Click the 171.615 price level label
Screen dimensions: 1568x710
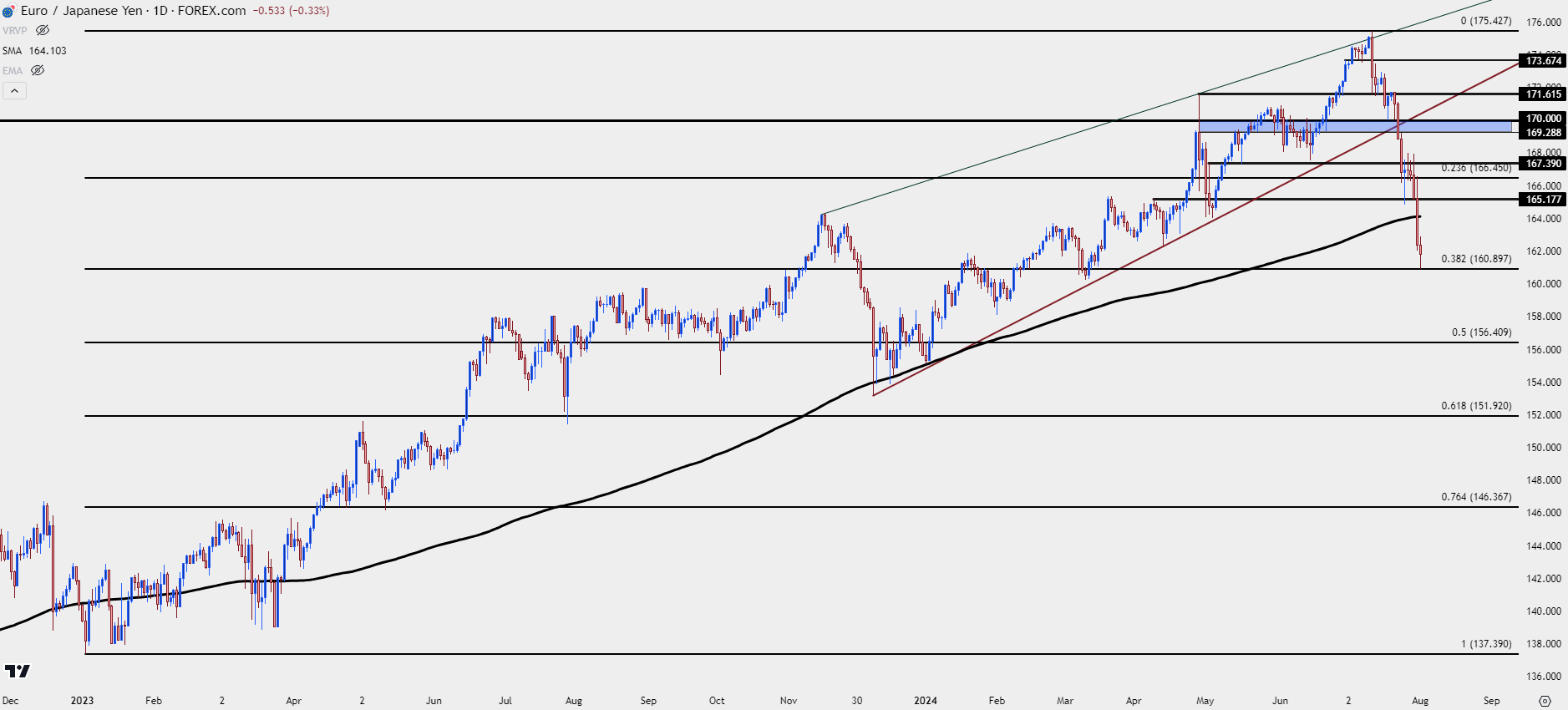(1543, 94)
